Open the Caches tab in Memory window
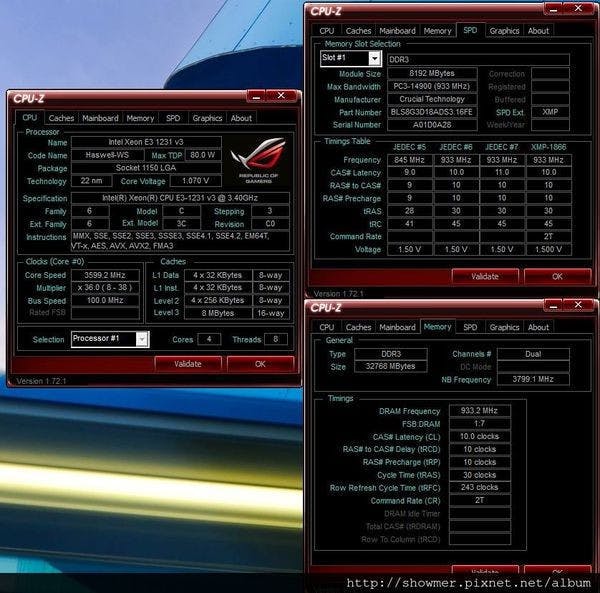Screen dimensions: 600x593 [359, 327]
